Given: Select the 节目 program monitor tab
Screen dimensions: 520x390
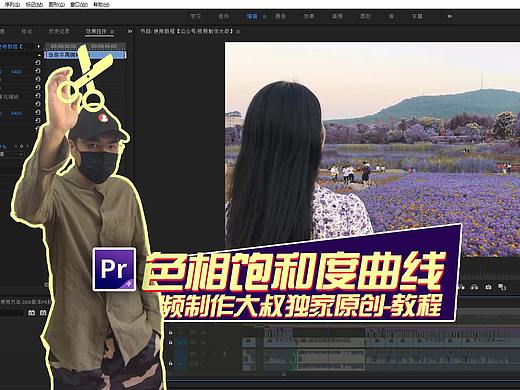Looking at the screenshot, I should tap(187, 31).
